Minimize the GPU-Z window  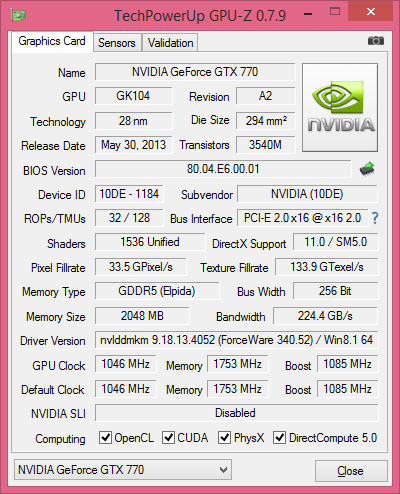(308, 14)
